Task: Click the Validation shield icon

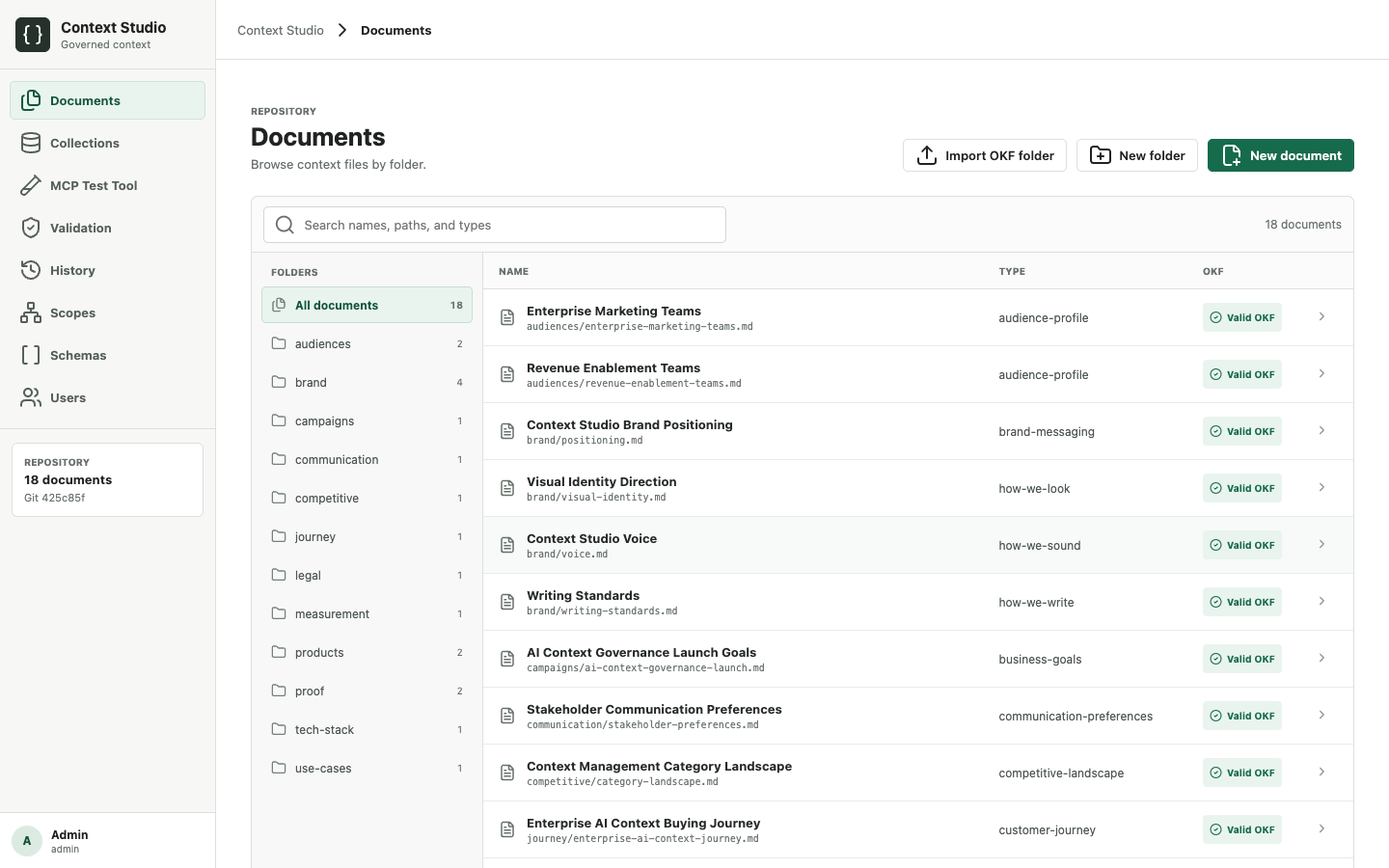Action: 31,228
